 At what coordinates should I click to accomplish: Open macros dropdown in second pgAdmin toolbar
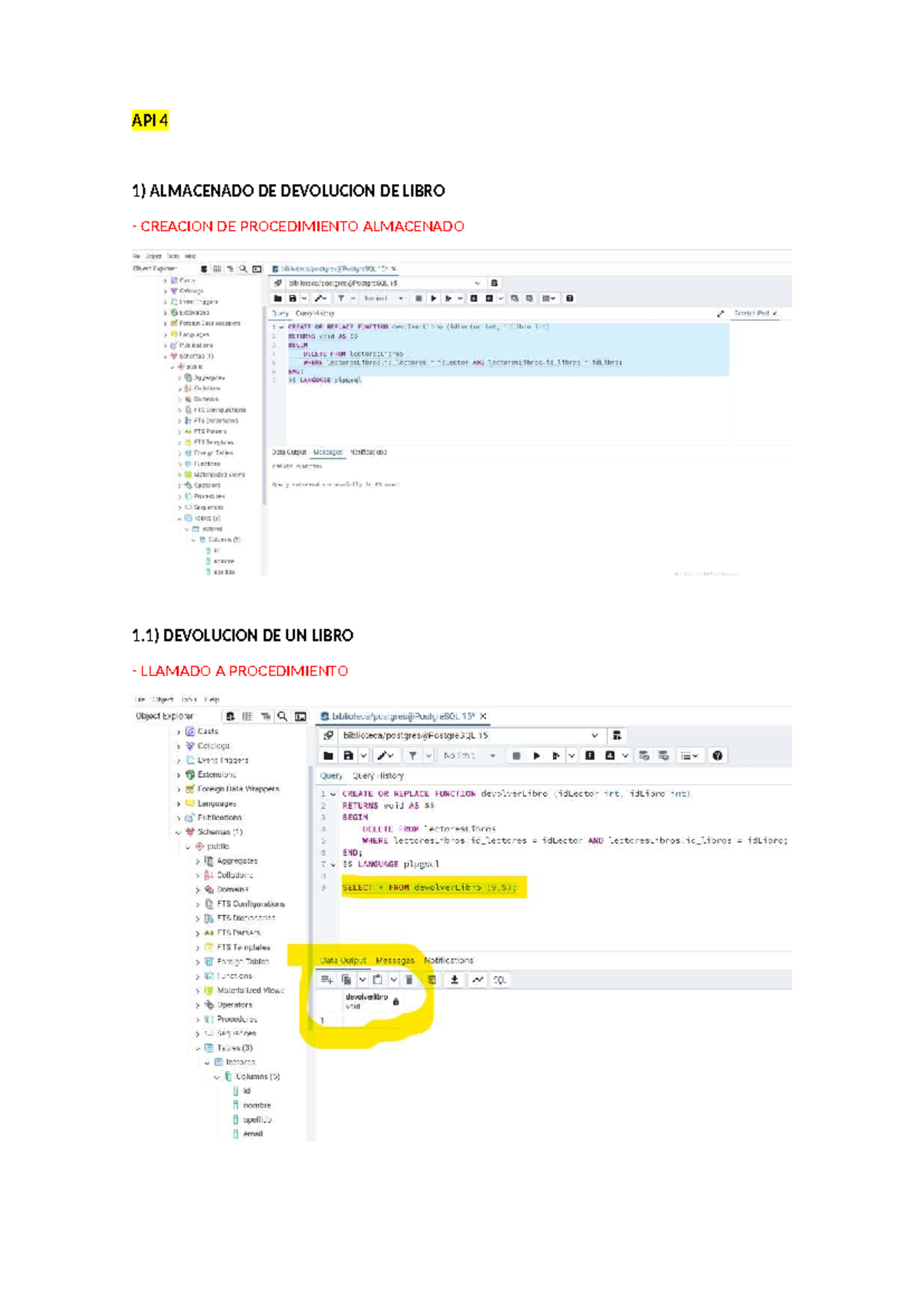coord(689,755)
